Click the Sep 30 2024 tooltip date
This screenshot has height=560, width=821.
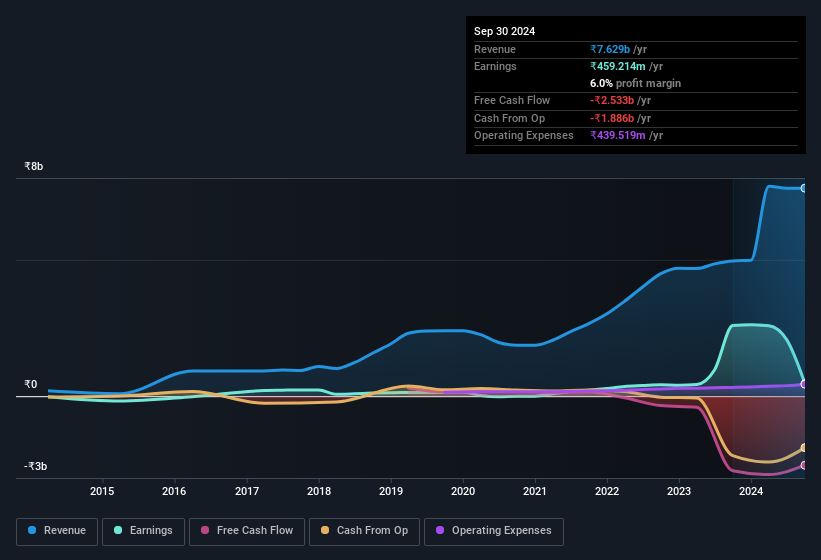[x=504, y=31]
